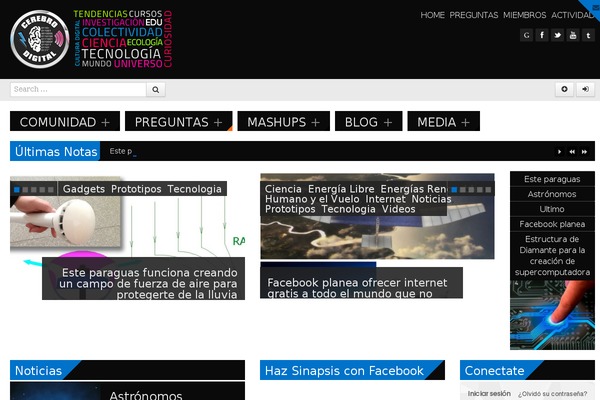Click the search magnifier button
The height and width of the screenshot is (400, 600).
click(x=155, y=90)
